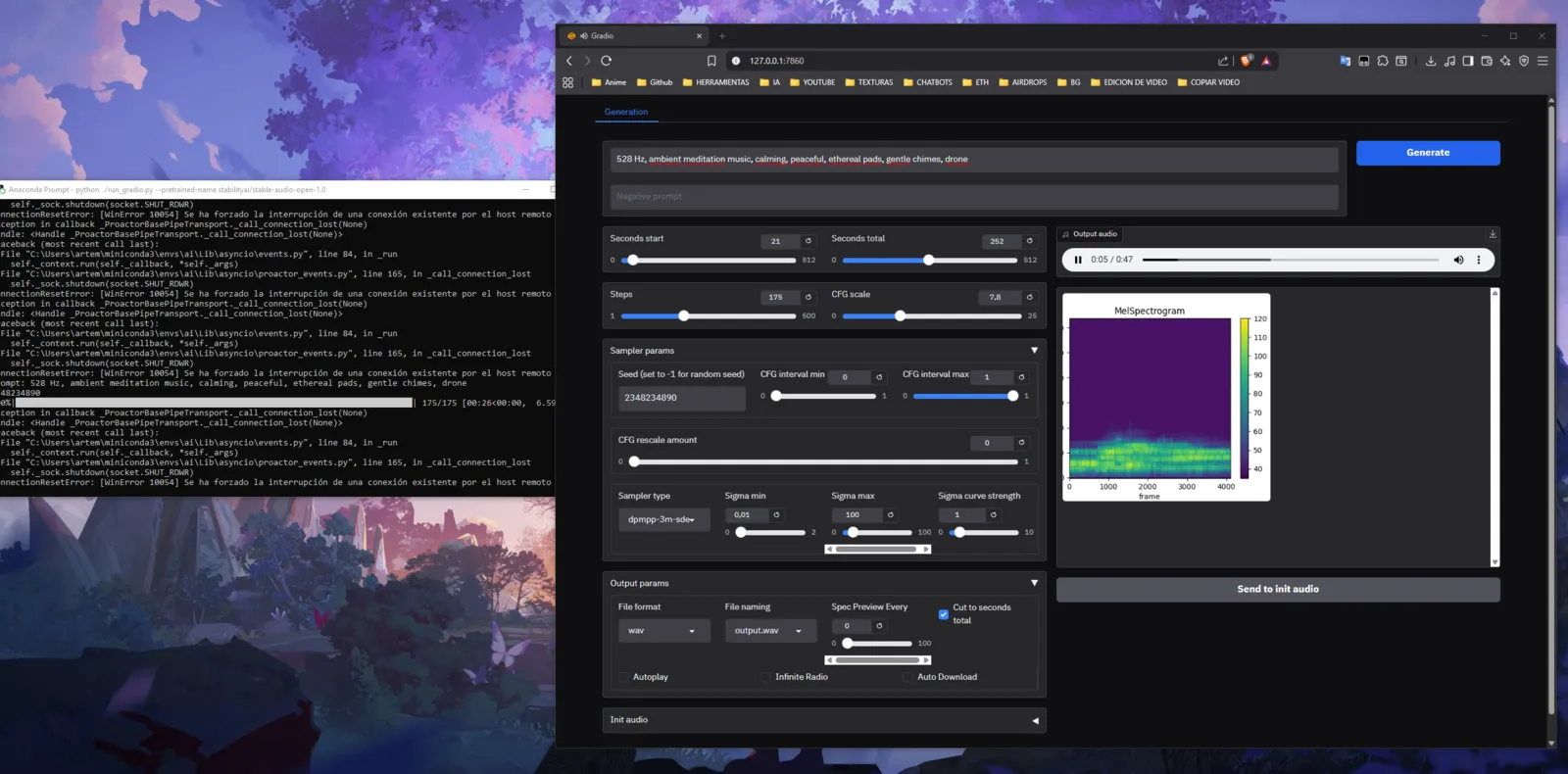This screenshot has width=1568, height=774.
Task: Download the output audio file
Action: [1493, 234]
